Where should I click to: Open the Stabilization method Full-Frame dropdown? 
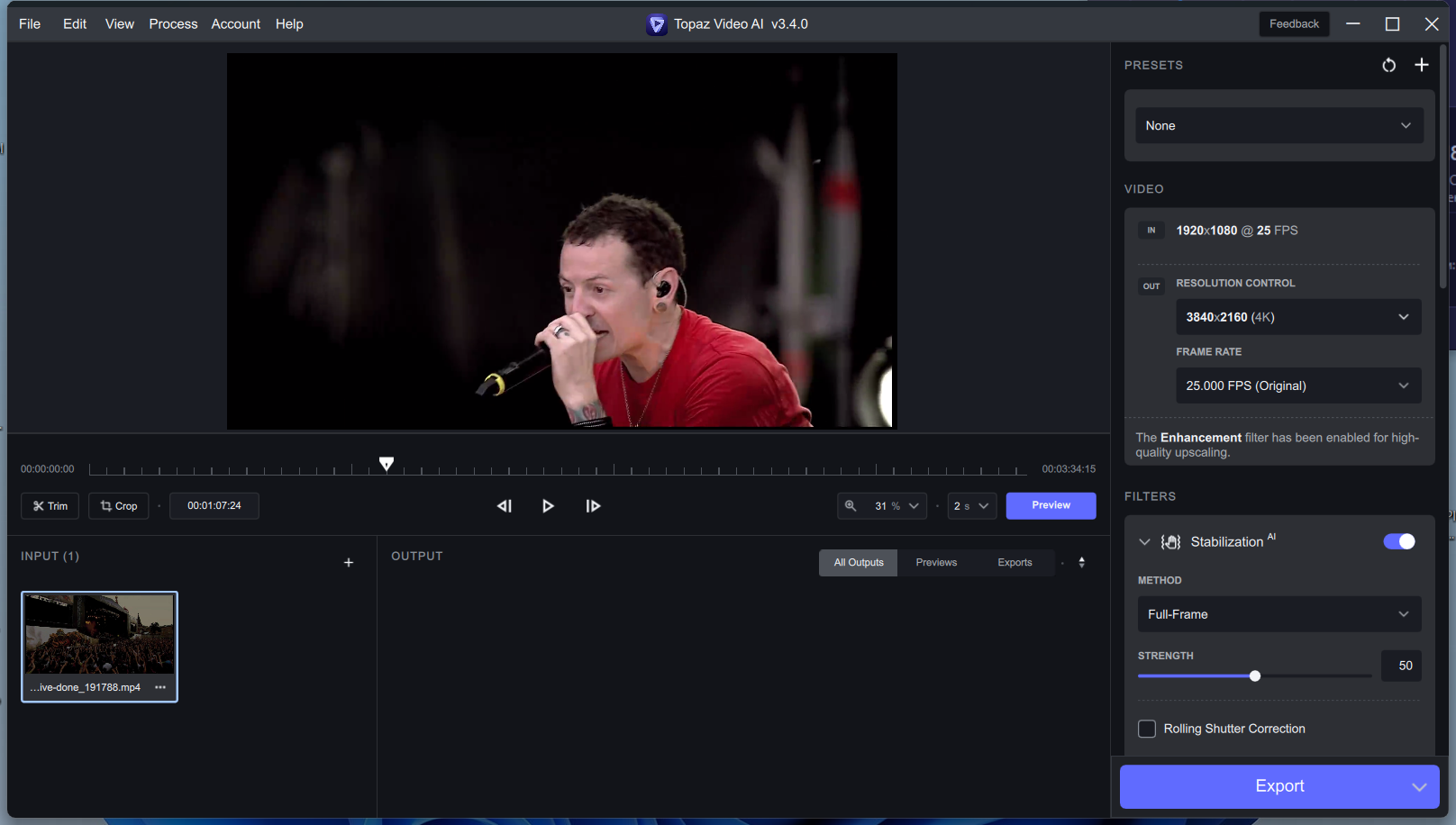tap(1279, 614)
